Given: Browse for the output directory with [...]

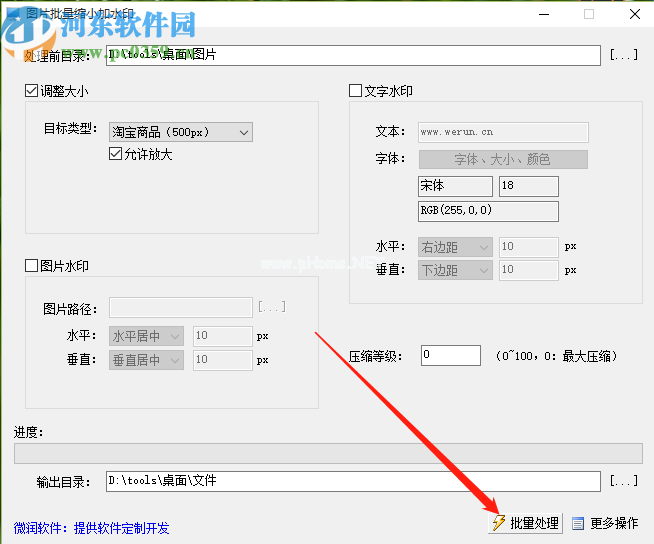Looking at the screenshot, I should 623,481.
